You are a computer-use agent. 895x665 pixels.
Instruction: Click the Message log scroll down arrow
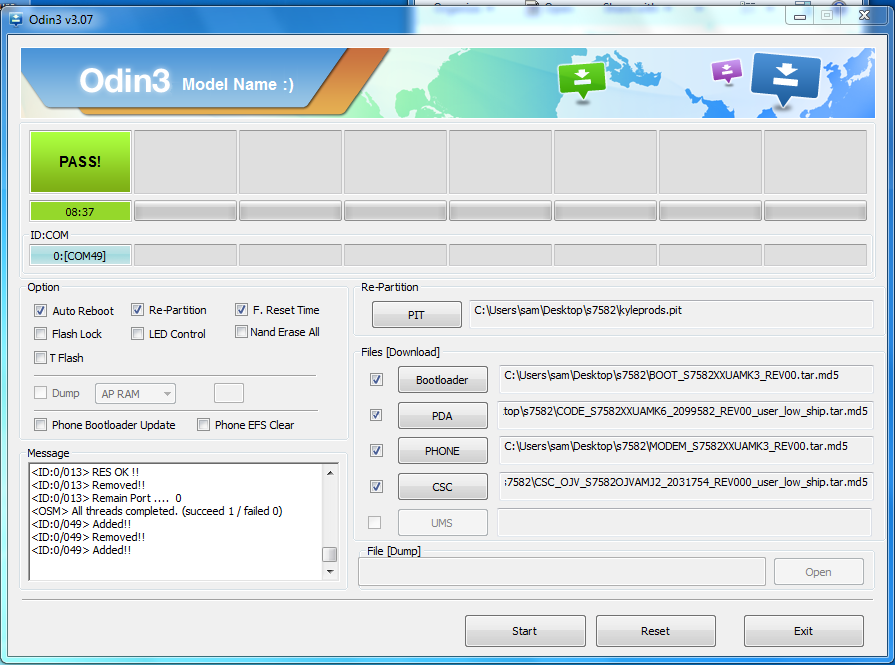(x=330, y=571)
